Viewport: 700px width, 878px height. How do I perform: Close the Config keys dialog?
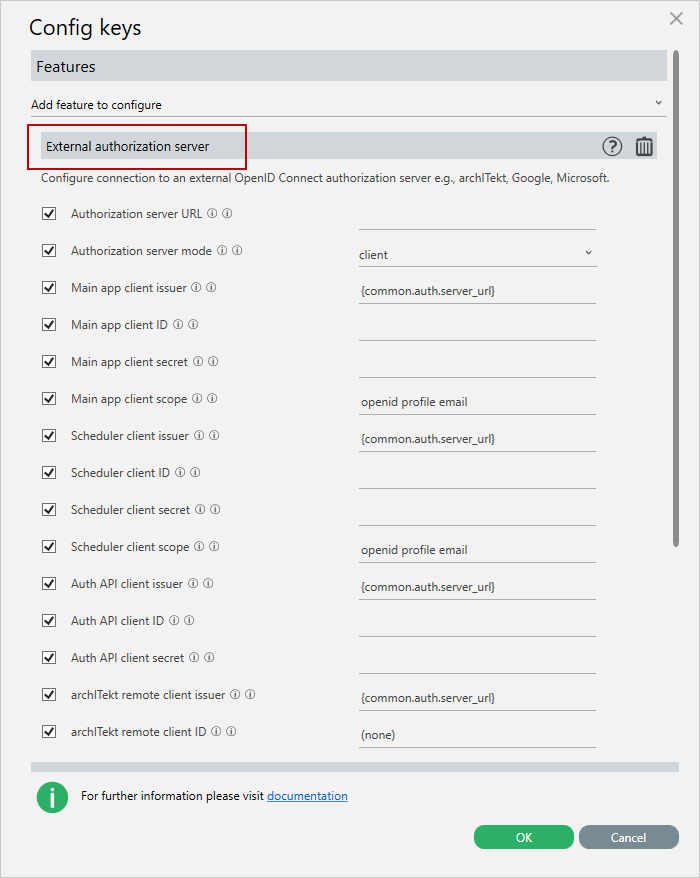(x=676, y=18)
